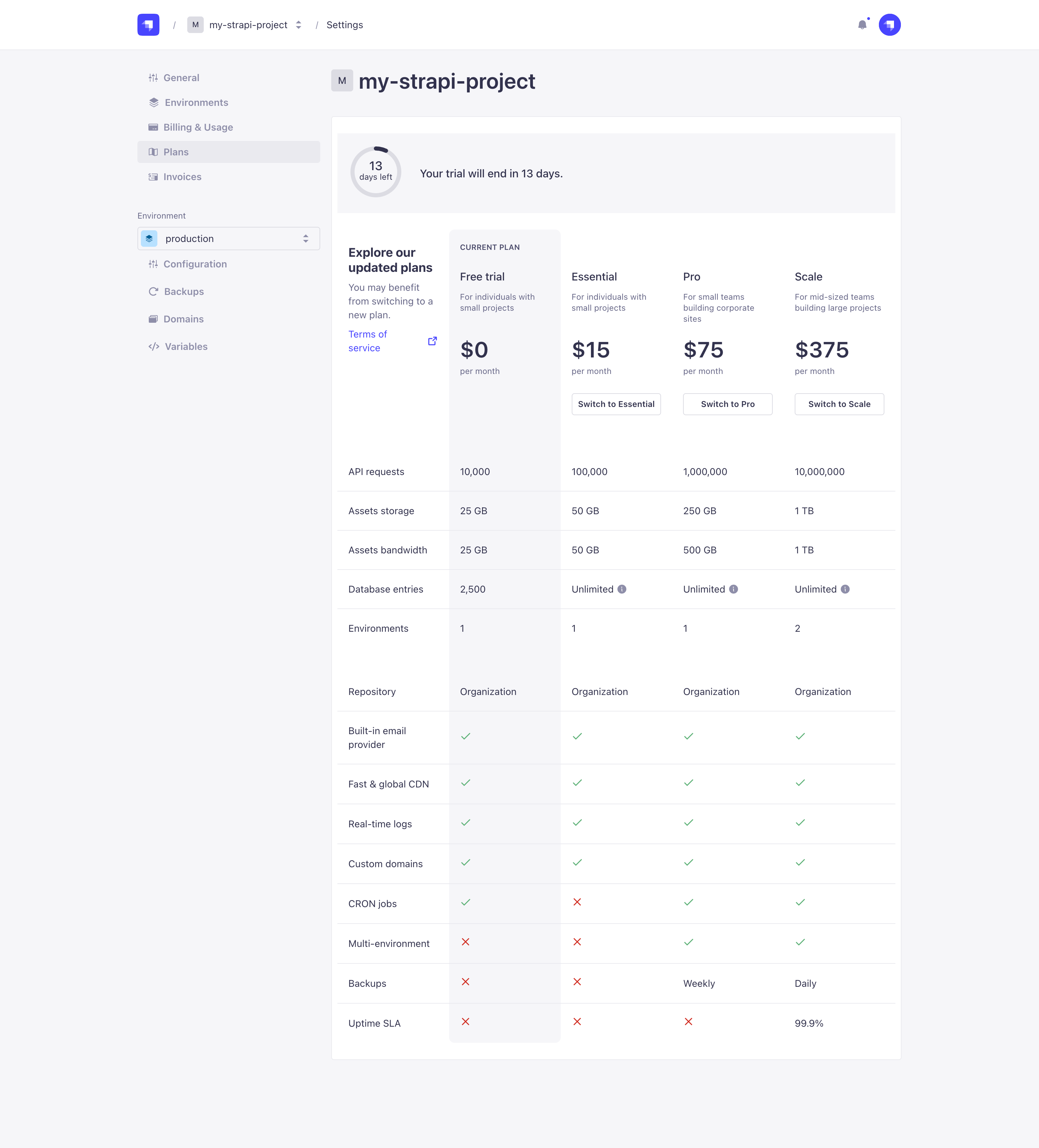Go to General settings
This screenshot has width=1039, height=1148.
pyautogui.click(x=181, y=78)
